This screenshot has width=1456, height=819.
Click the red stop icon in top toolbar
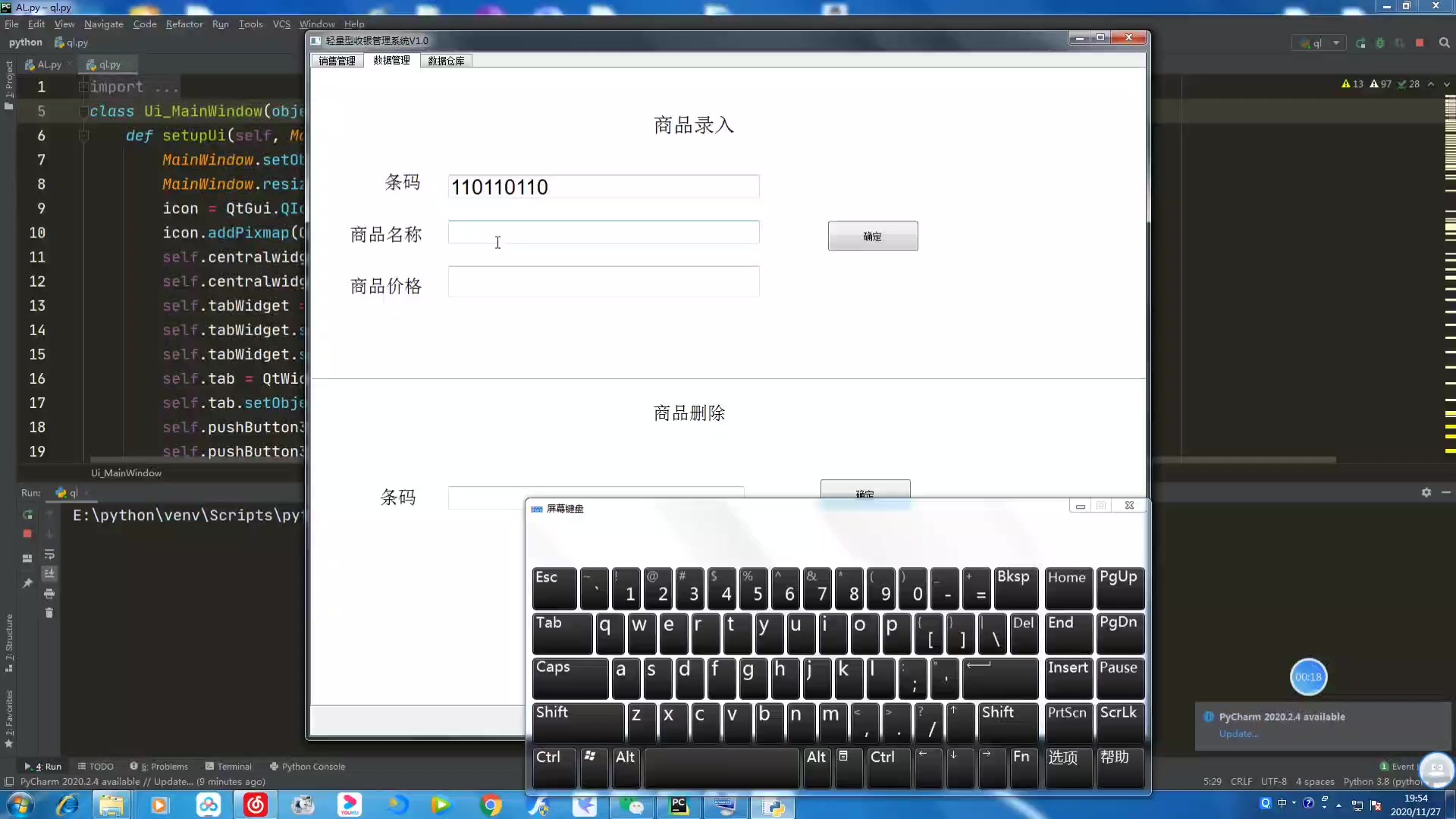(x=1420, y=43)
